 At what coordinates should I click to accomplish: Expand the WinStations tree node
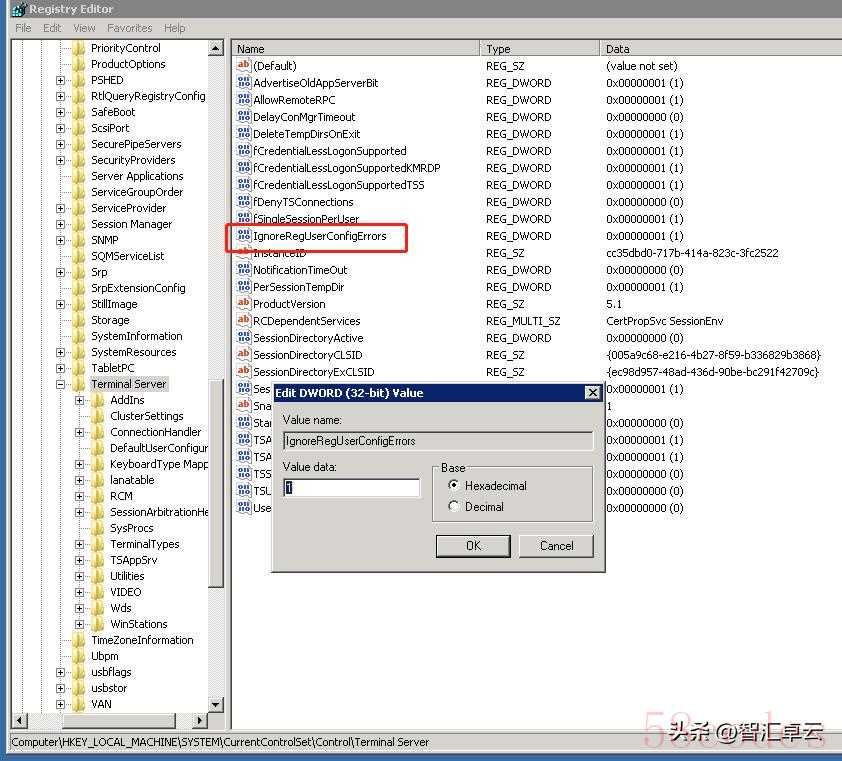click(x=80, y=624)
